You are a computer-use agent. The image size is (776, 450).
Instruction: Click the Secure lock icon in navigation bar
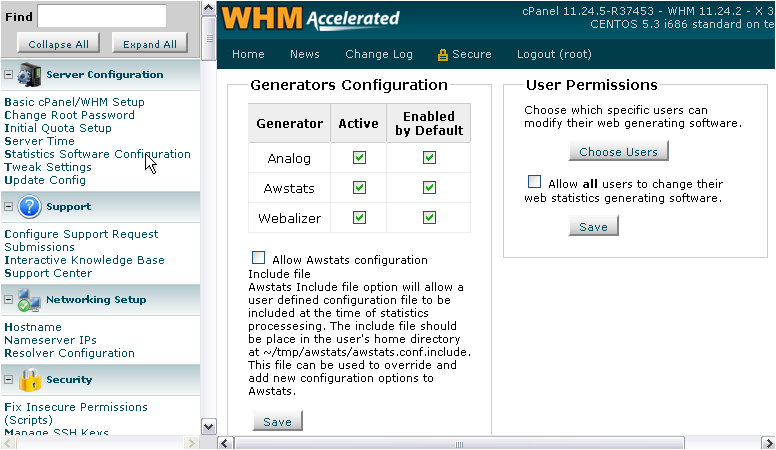tap(442, 54)
